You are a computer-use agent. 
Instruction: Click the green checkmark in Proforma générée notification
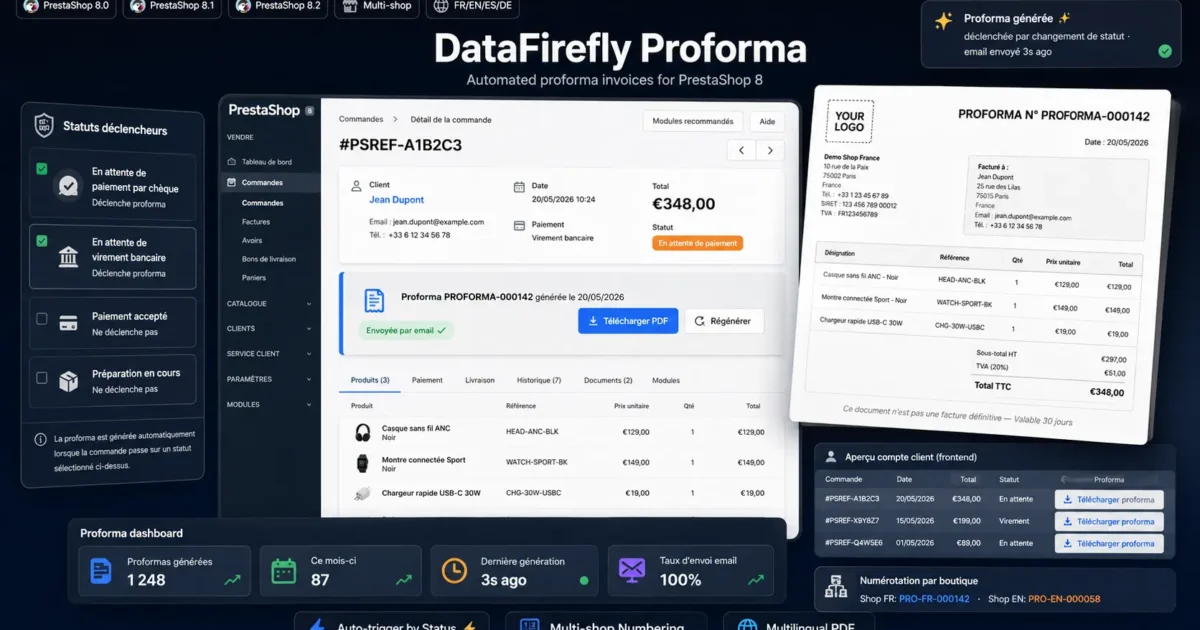[1164, 51]
